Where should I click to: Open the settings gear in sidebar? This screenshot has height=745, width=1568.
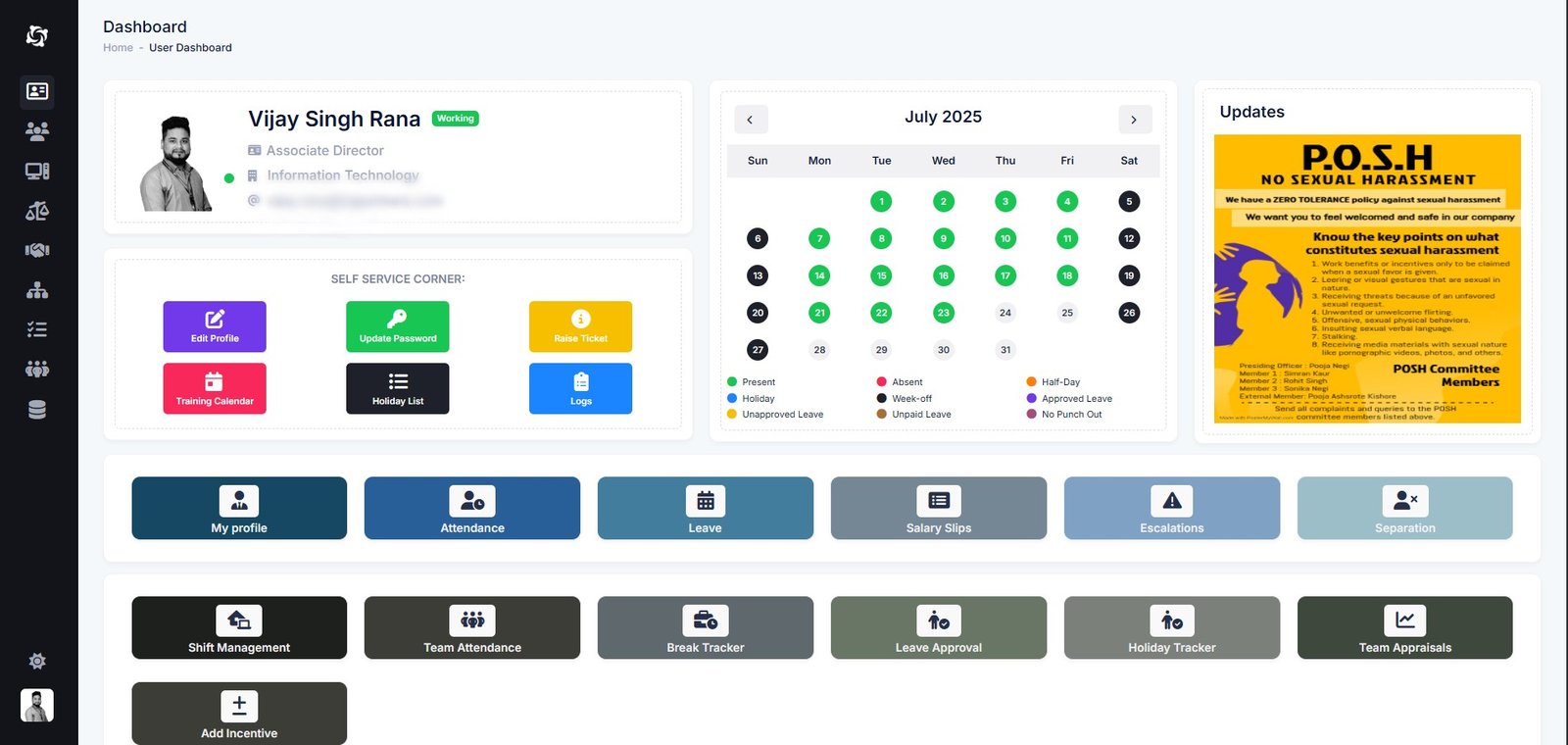pyautogui.click(x=37, y=662)
